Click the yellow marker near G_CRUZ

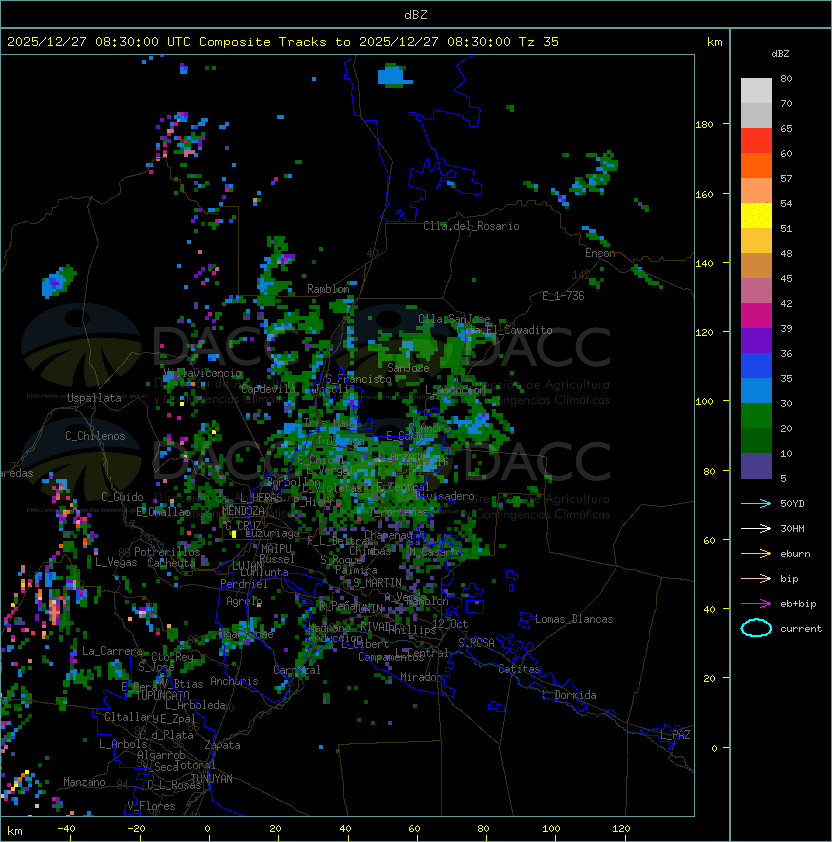tap(233, 534)
